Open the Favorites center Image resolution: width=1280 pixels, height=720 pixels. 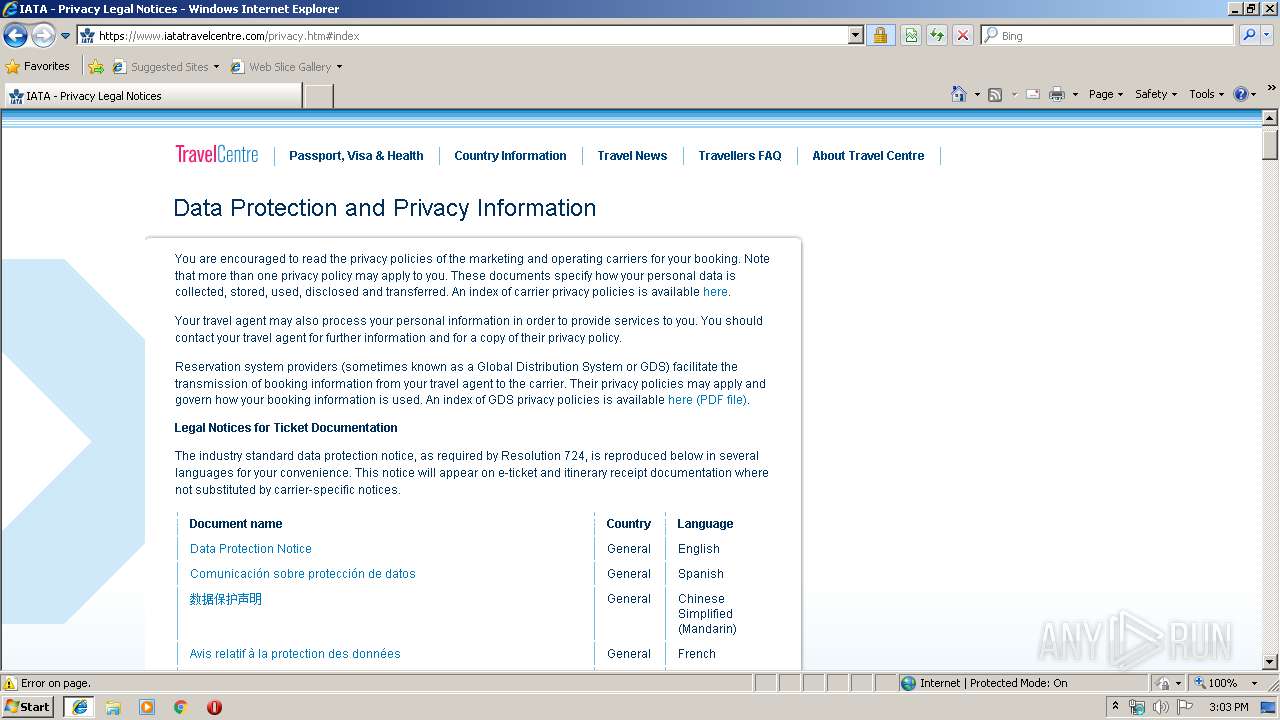[x=38, y=67]
